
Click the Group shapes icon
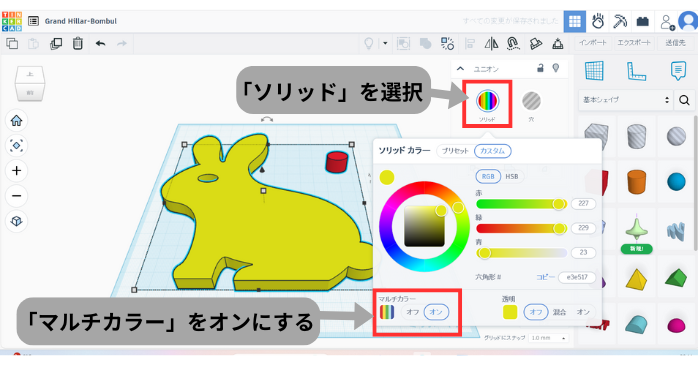403,44
